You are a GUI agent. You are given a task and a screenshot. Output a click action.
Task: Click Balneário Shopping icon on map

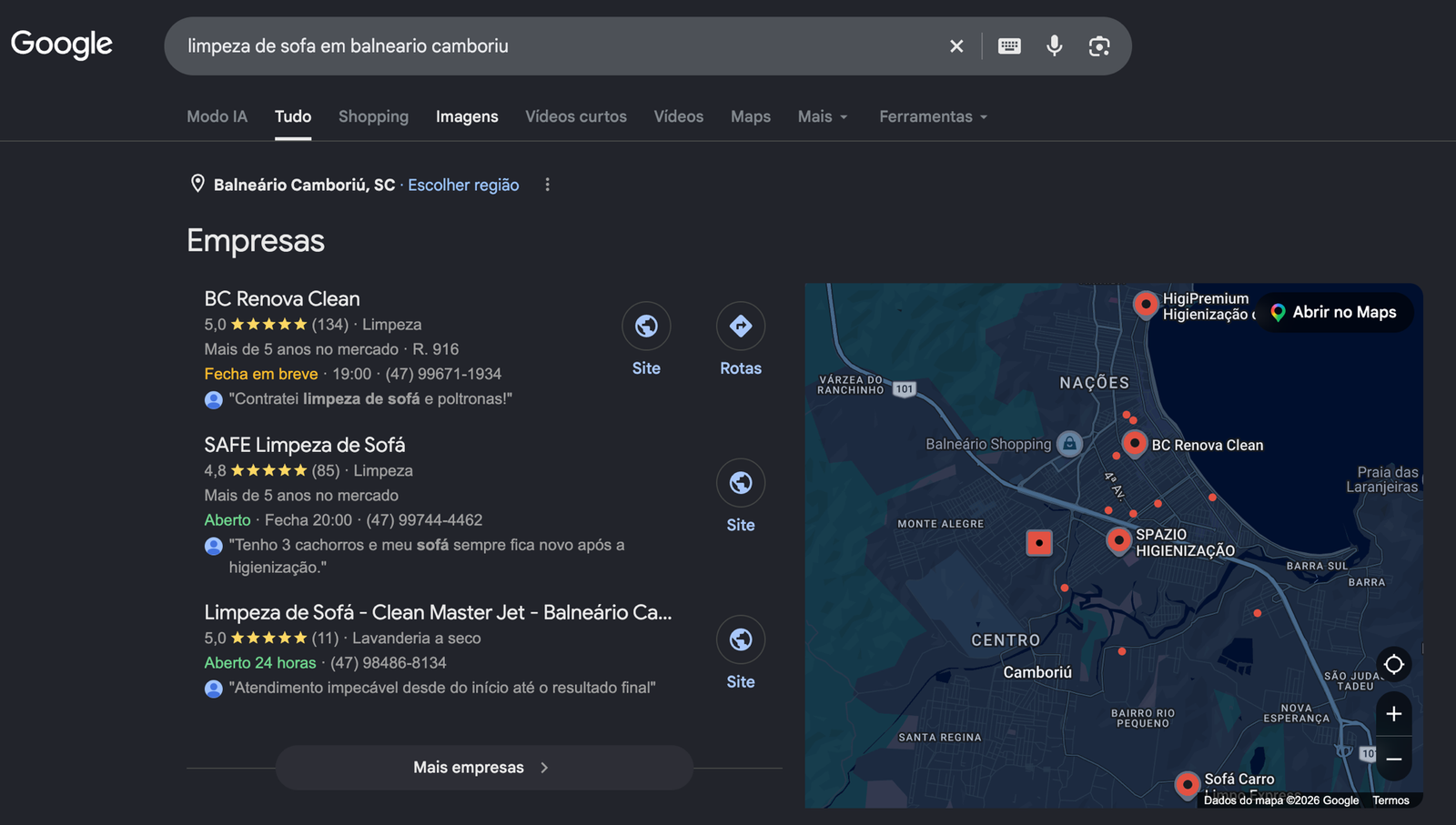pyautogui.click(x=1070, y=444)
